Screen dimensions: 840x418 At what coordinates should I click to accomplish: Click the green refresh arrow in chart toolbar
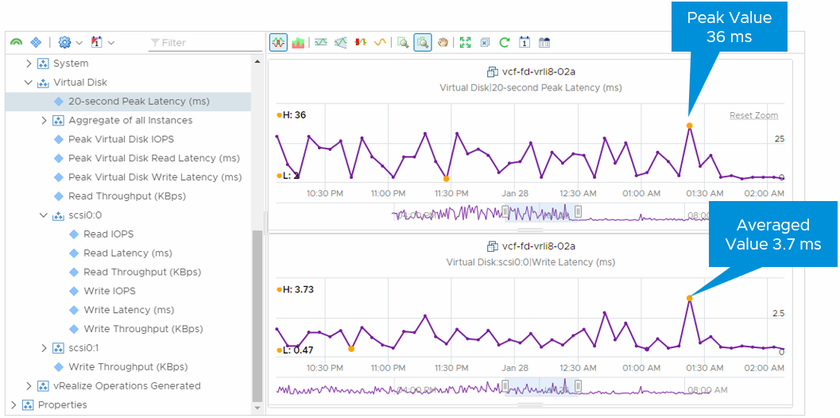pos(505,43)
